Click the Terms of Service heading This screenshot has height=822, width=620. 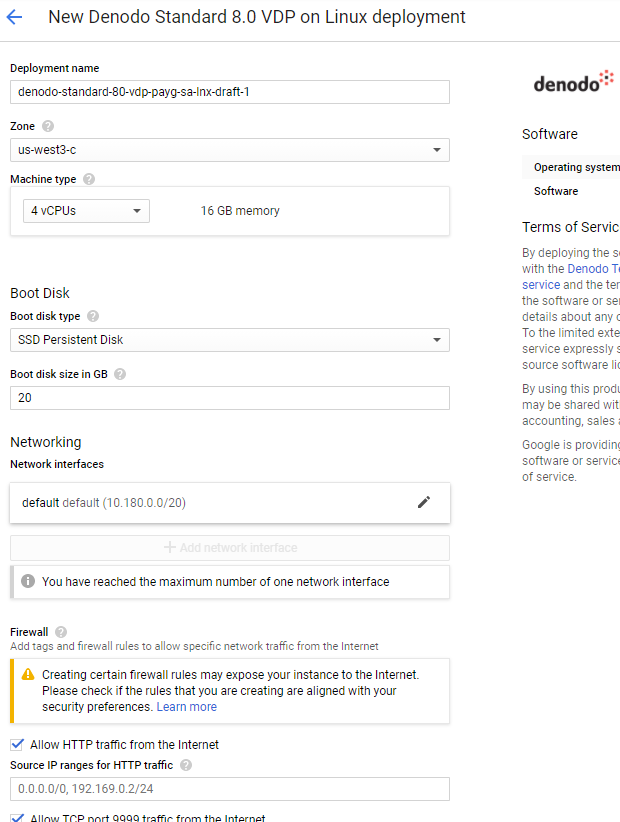click(x=571, y=227)
